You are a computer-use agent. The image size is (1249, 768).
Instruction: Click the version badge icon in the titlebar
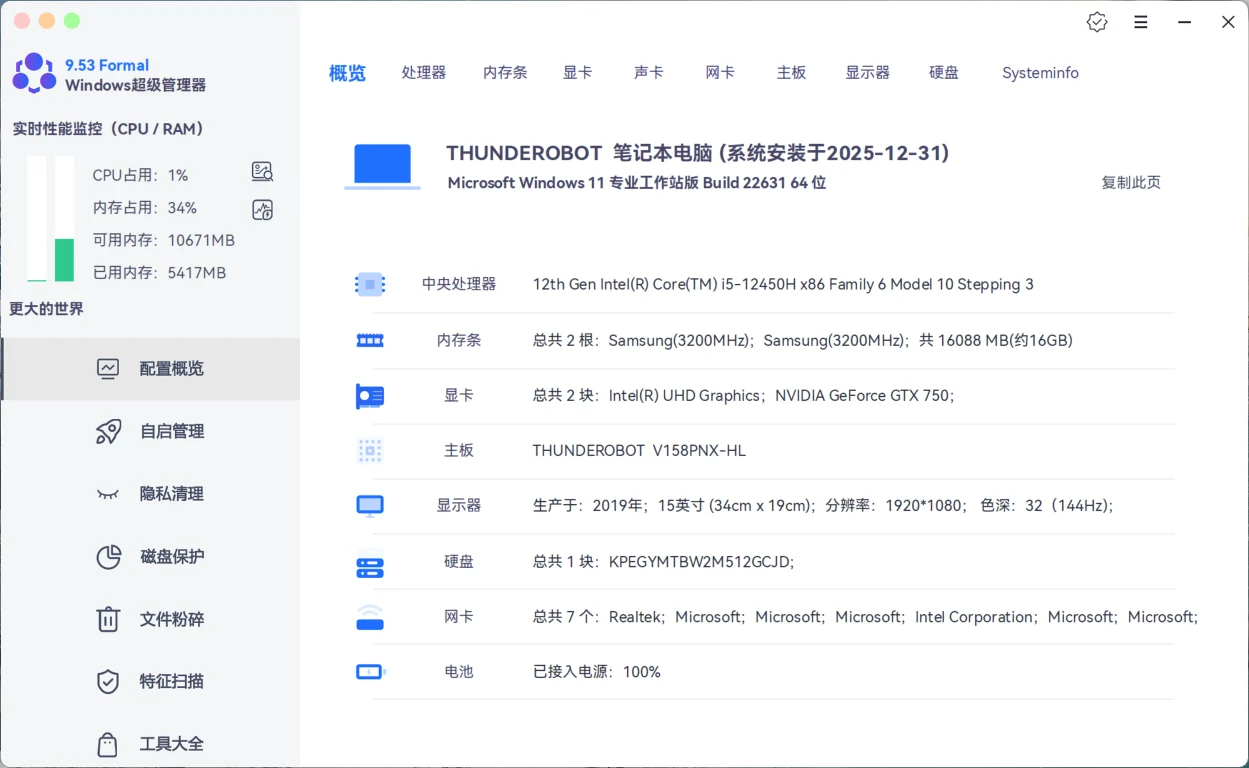pyautogui.click(x=1097, y=21)
